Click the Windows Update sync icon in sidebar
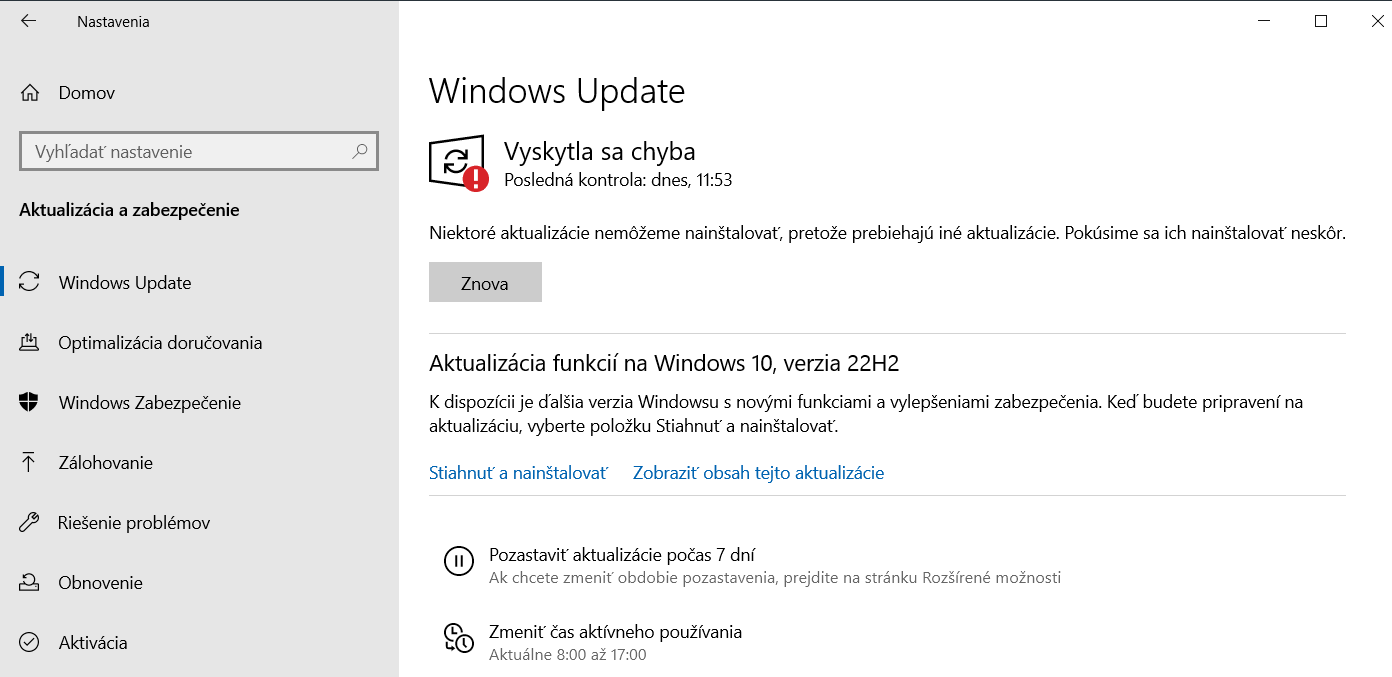The image size is (1392, 677). tap(30, 283)
